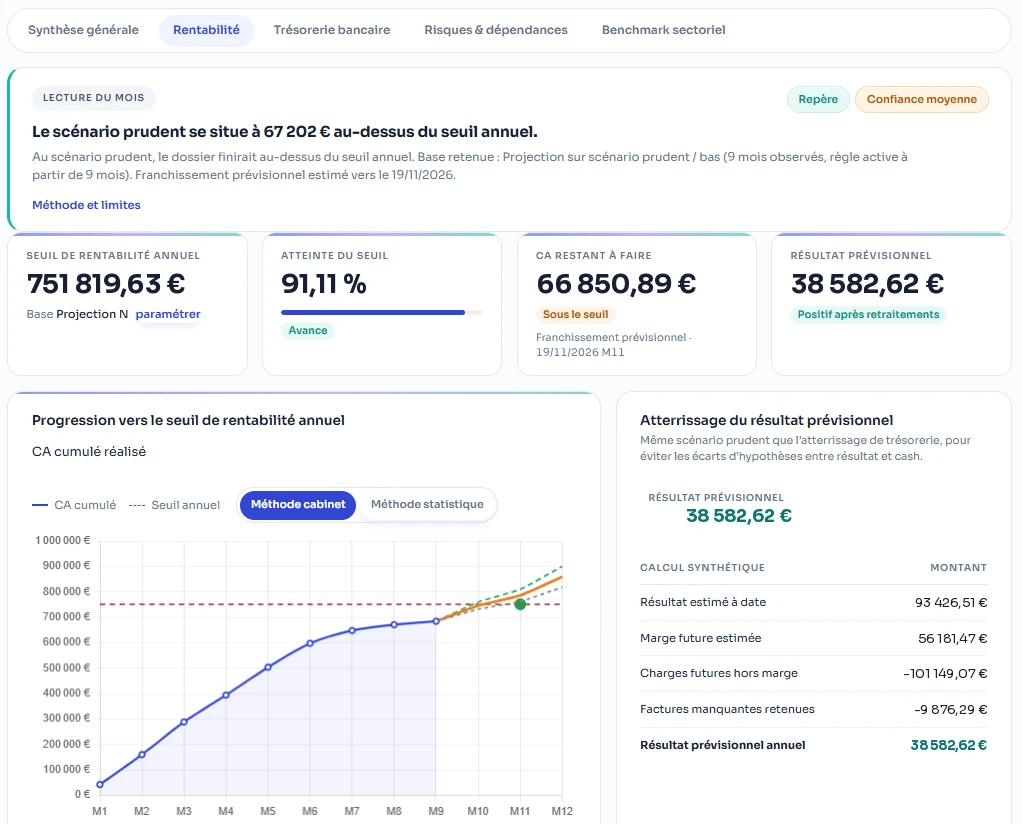Click the -9 876,29 € amount
The image size is (1022, 824).
(950, 709)
